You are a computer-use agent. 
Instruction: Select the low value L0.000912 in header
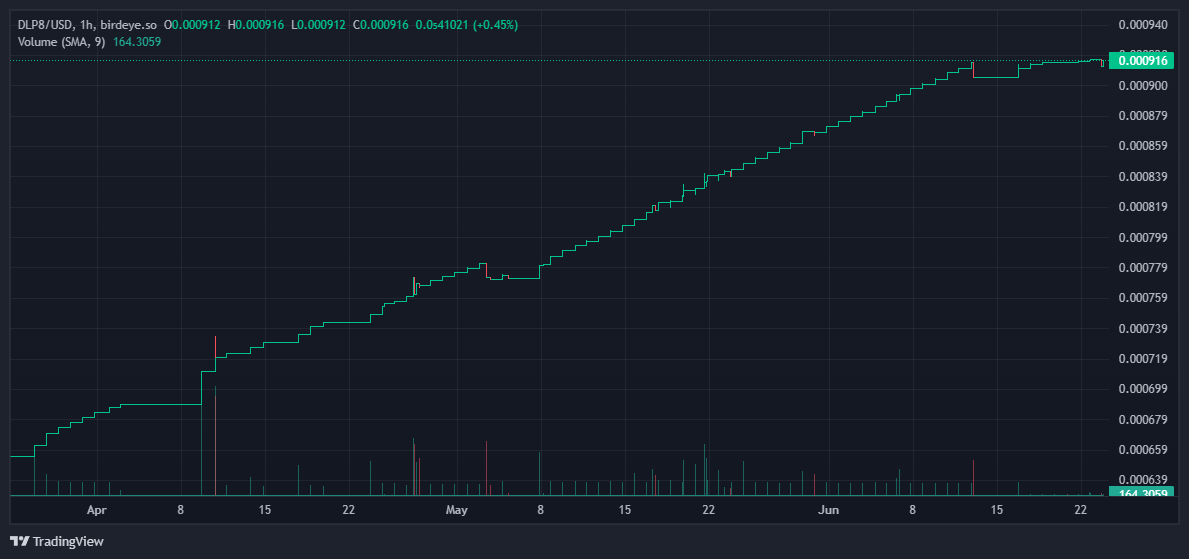[318, 25]
